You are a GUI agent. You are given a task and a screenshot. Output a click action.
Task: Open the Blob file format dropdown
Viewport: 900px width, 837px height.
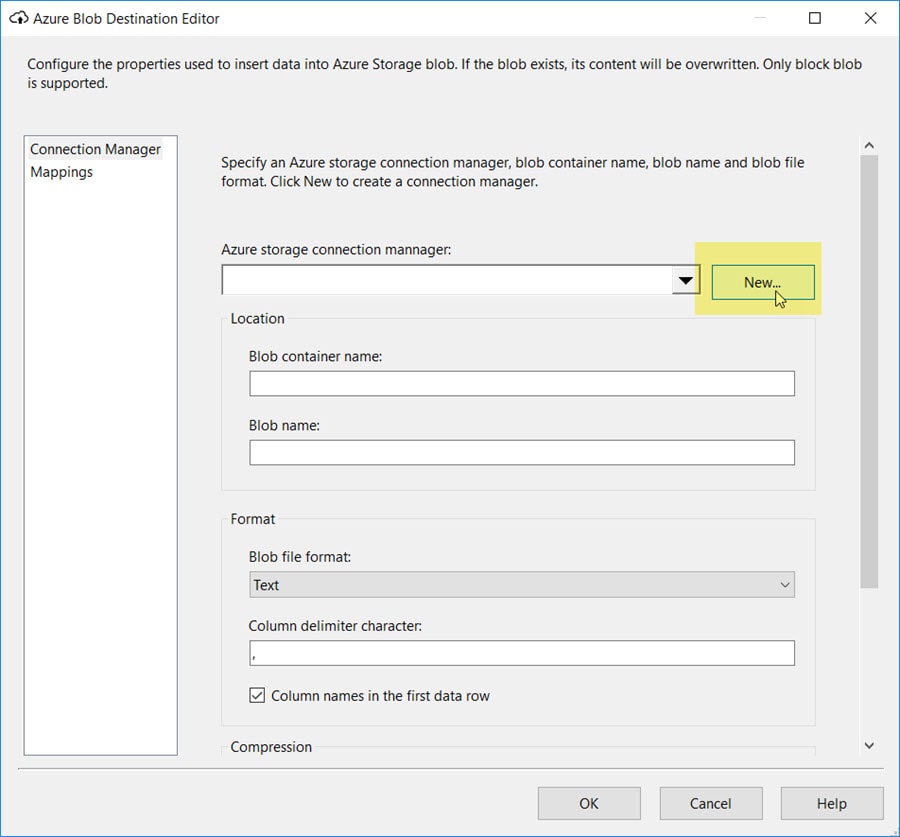click(521, 585)
